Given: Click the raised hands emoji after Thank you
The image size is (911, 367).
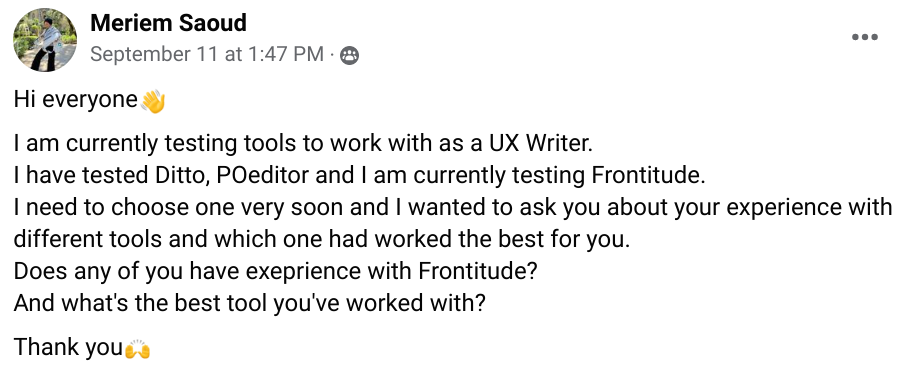Looking at the screenshot, I should point(138,348).
